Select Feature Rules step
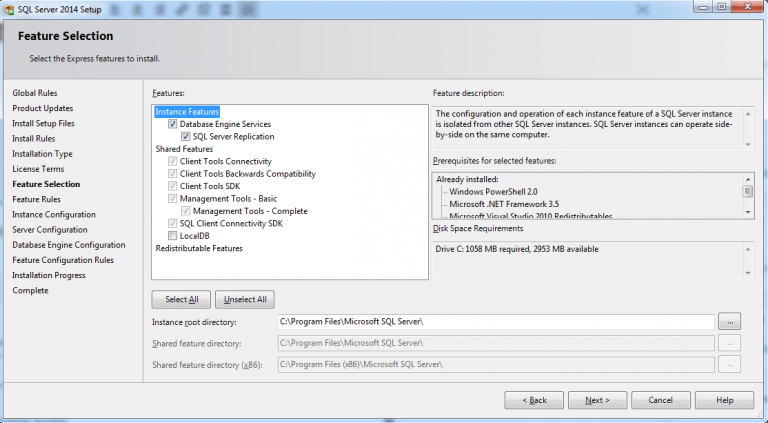 (x=36, y=199)
